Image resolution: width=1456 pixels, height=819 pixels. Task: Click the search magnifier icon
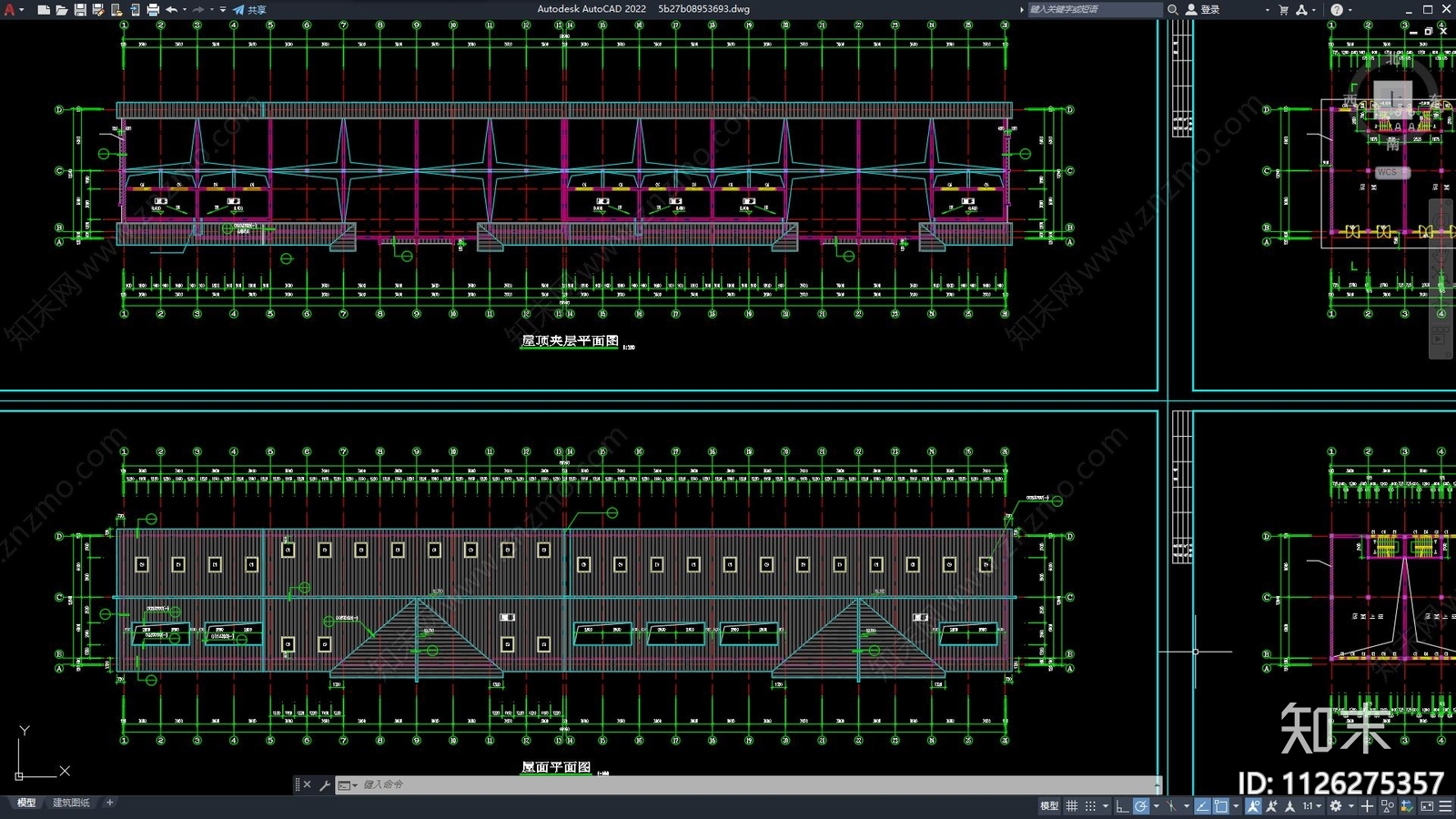pos(1173,9)
